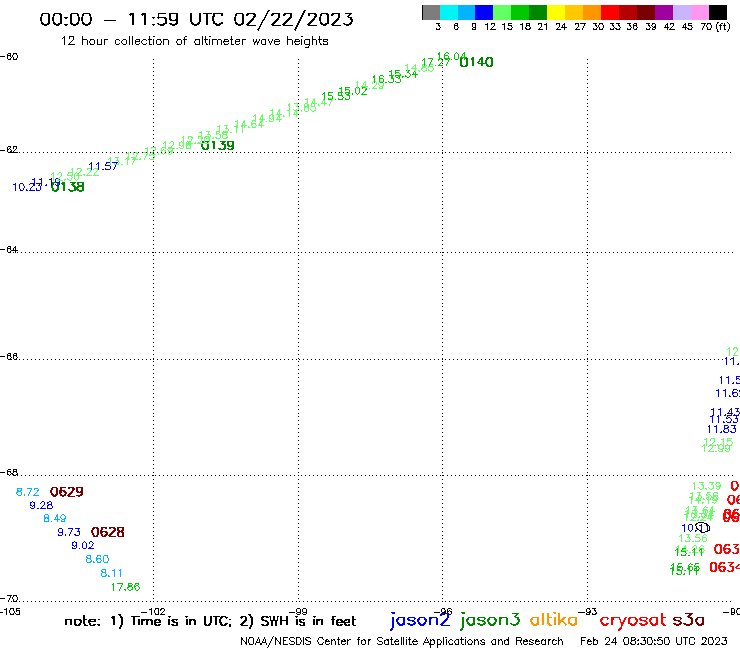Click the -60 latitude axis label
Screen dimensions: 740x650
[x=9, y=57]
